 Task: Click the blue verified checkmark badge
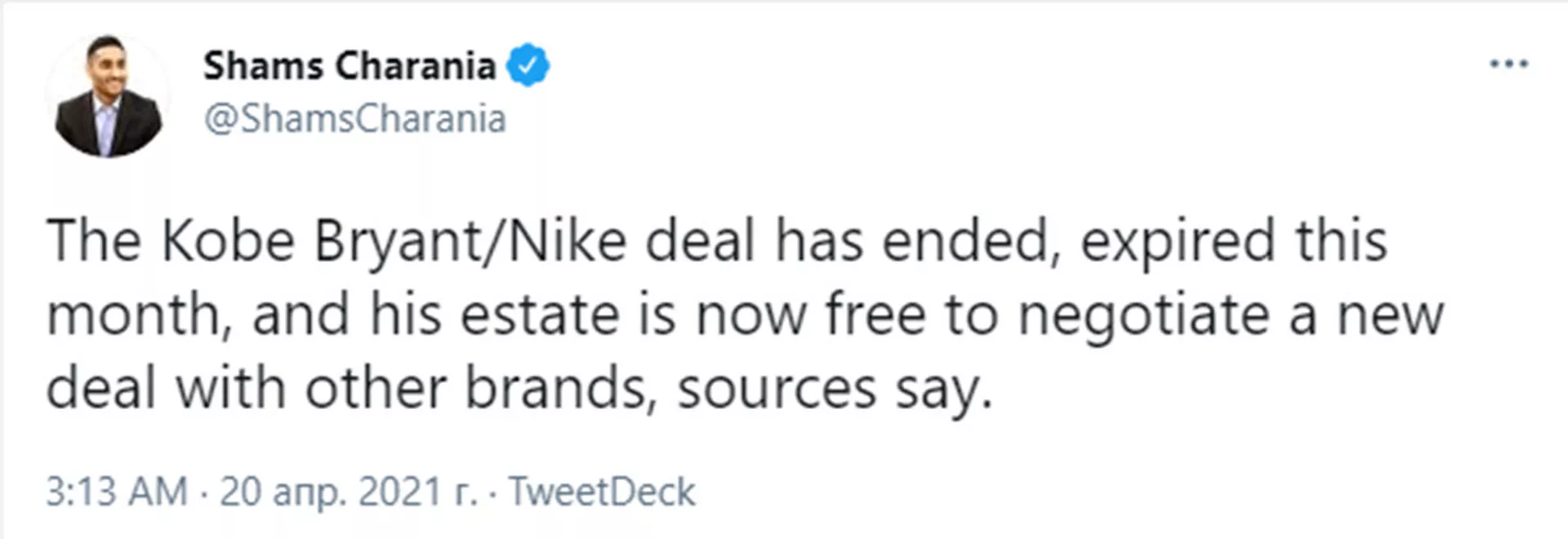(528, 65)
